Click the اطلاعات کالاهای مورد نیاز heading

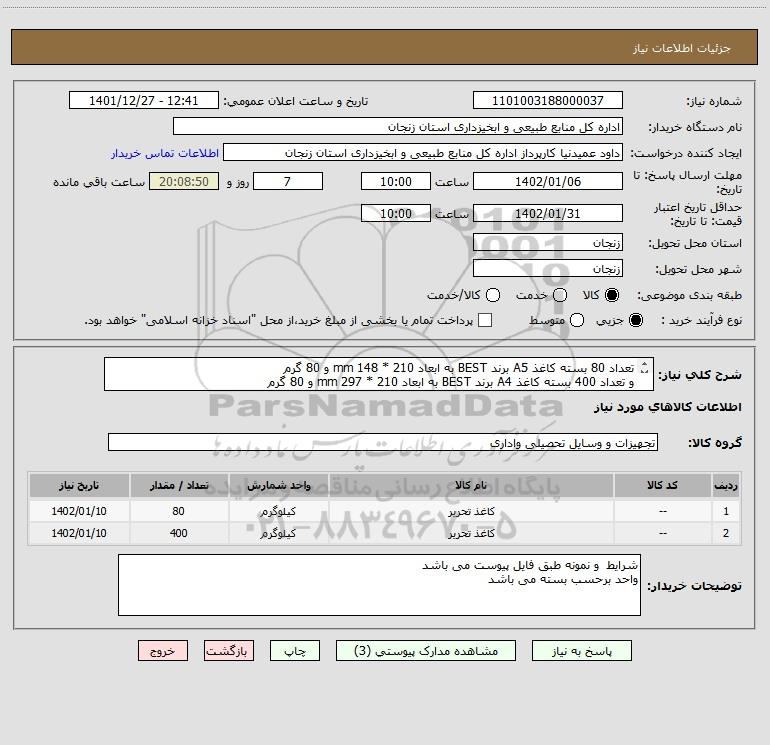click(x=668, y=407)
